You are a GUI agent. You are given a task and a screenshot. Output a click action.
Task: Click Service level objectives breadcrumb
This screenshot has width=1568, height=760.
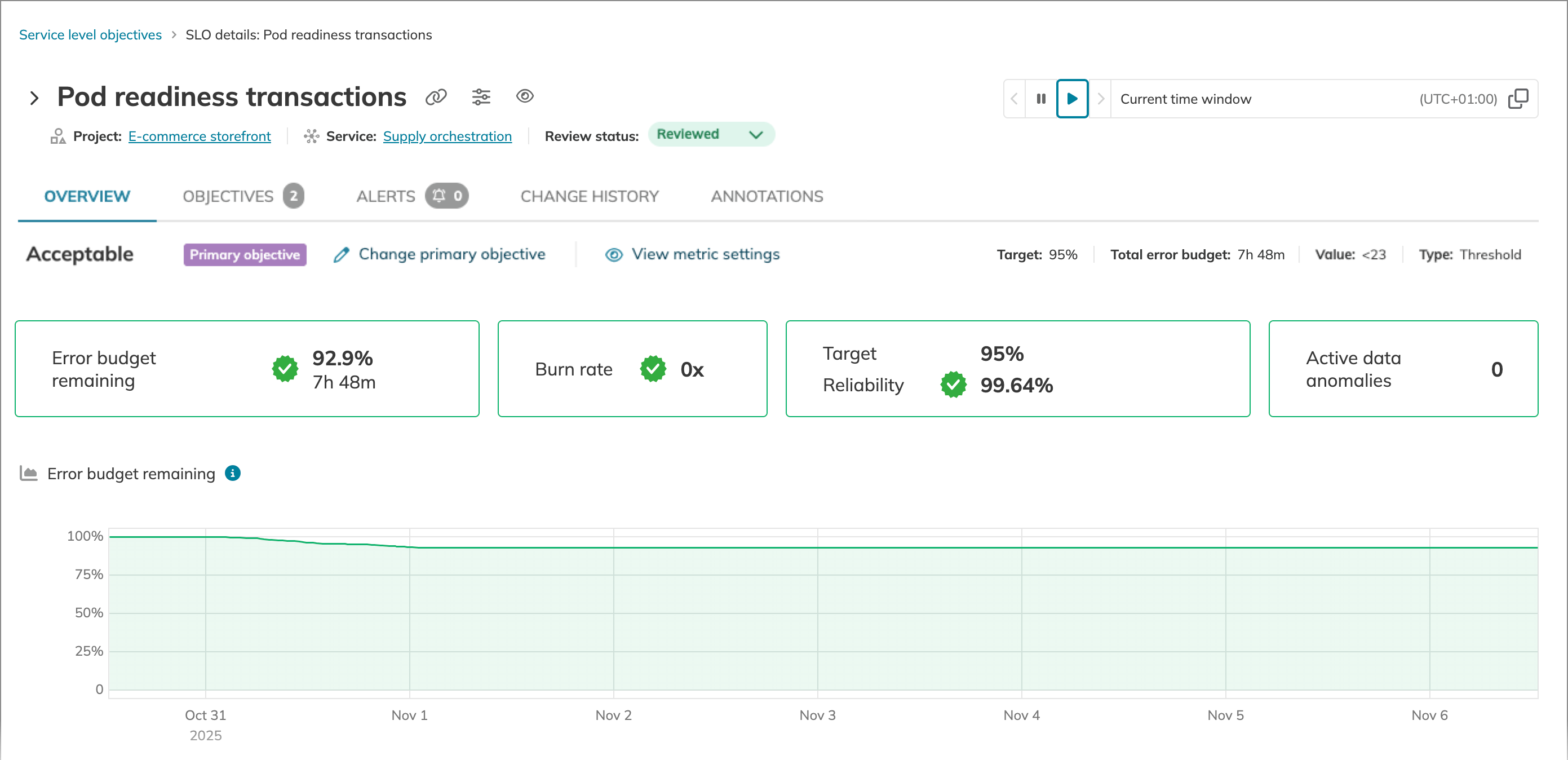90,35
